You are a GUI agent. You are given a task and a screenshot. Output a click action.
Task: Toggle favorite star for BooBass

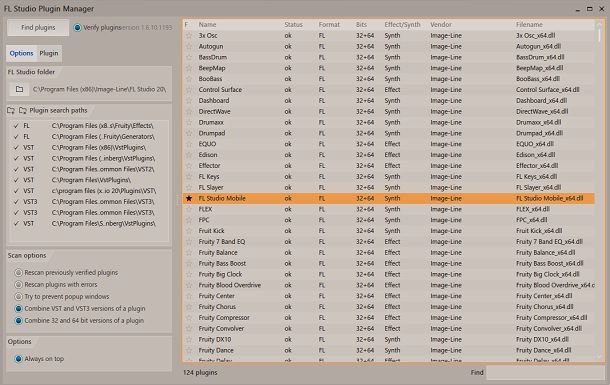tap(189, 79)
